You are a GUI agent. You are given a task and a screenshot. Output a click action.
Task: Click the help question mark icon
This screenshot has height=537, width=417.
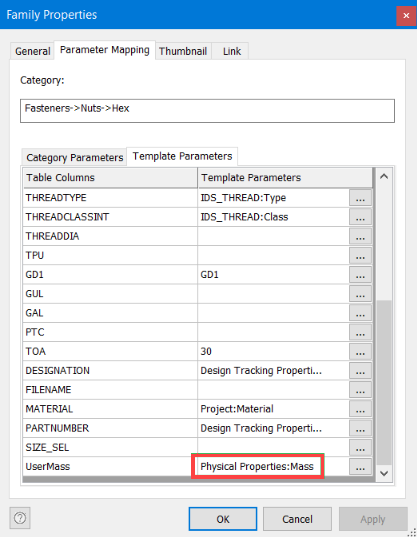(20, 518)
